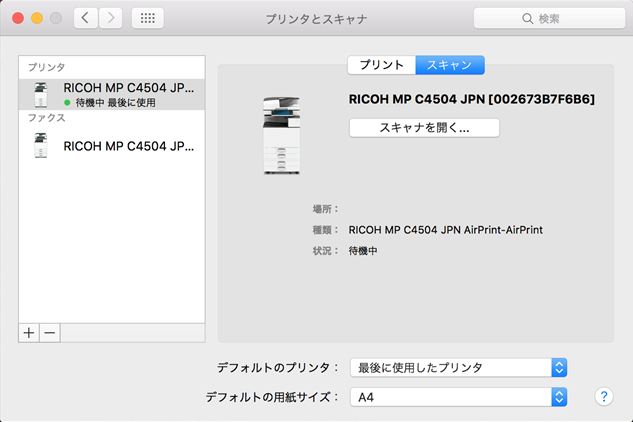Show all preferences via the grid icon
The width and height of the screenshot is (633, 422).
(x=147, y=19)
